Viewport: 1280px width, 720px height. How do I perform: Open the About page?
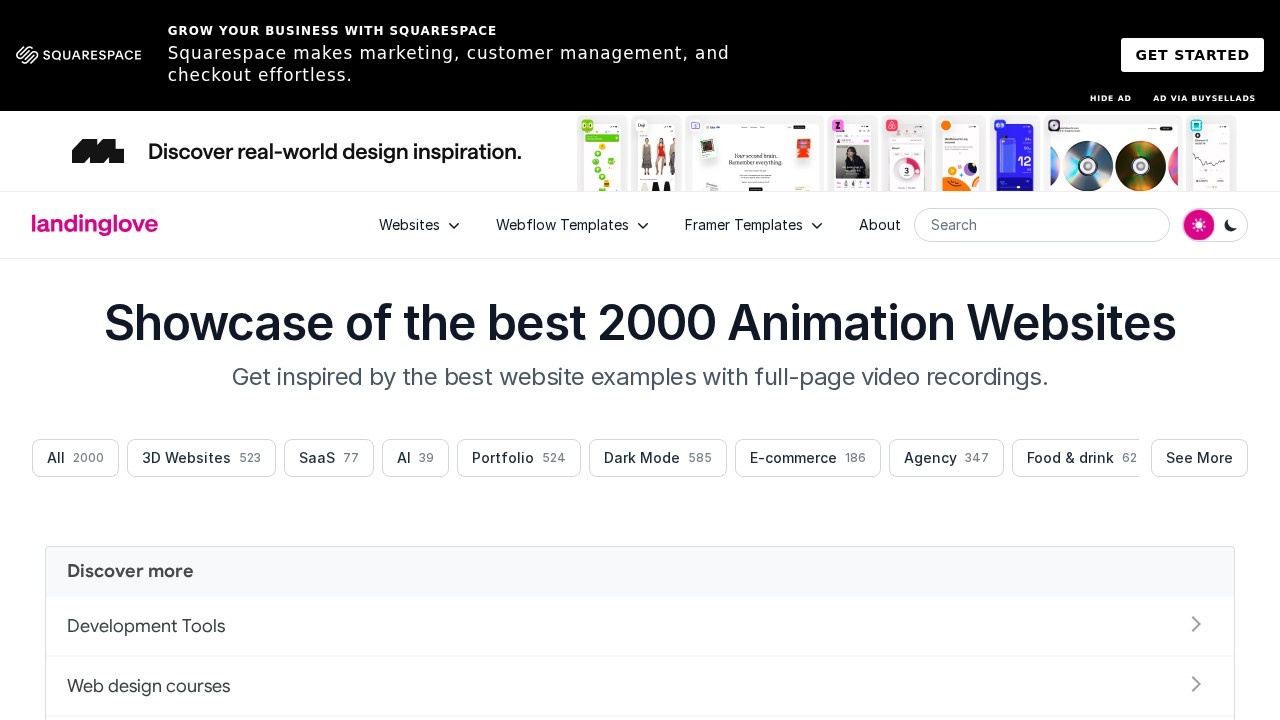[879, 225]
